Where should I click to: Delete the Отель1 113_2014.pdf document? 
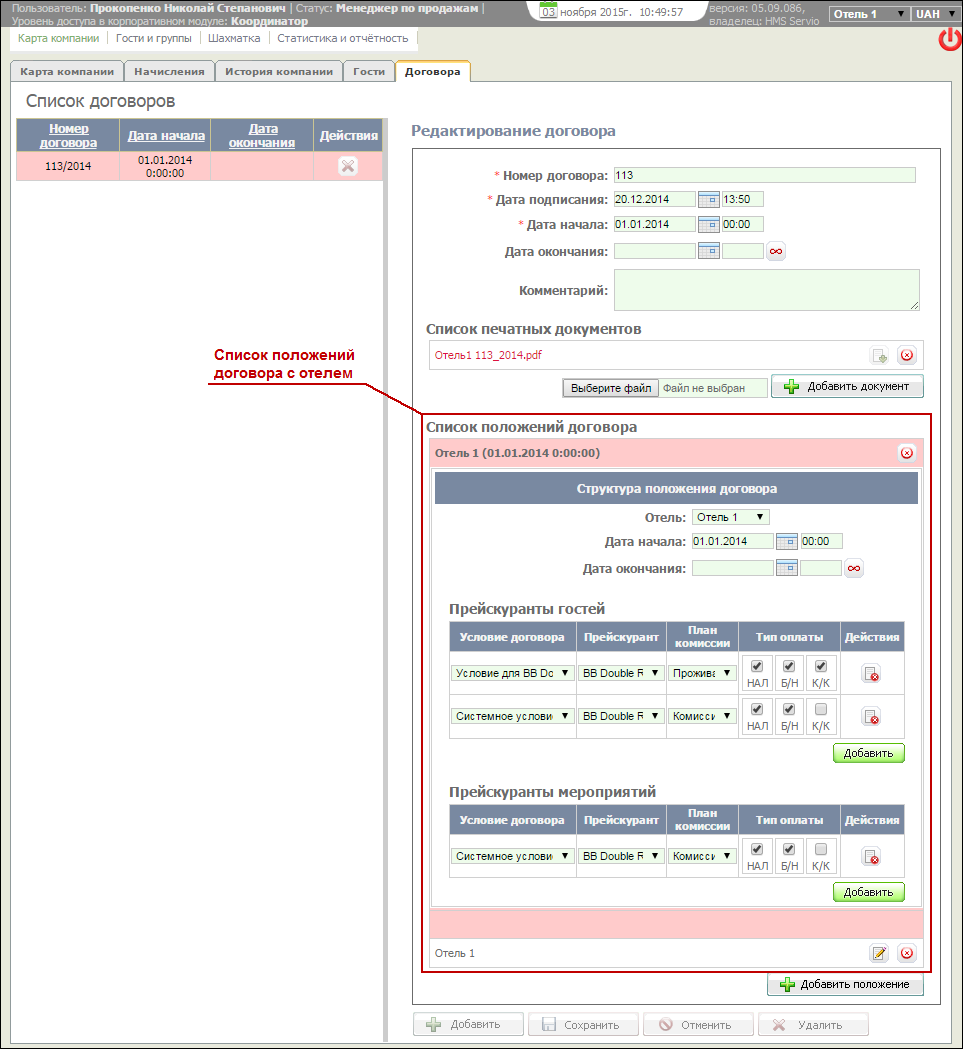(x=906, y=355)
